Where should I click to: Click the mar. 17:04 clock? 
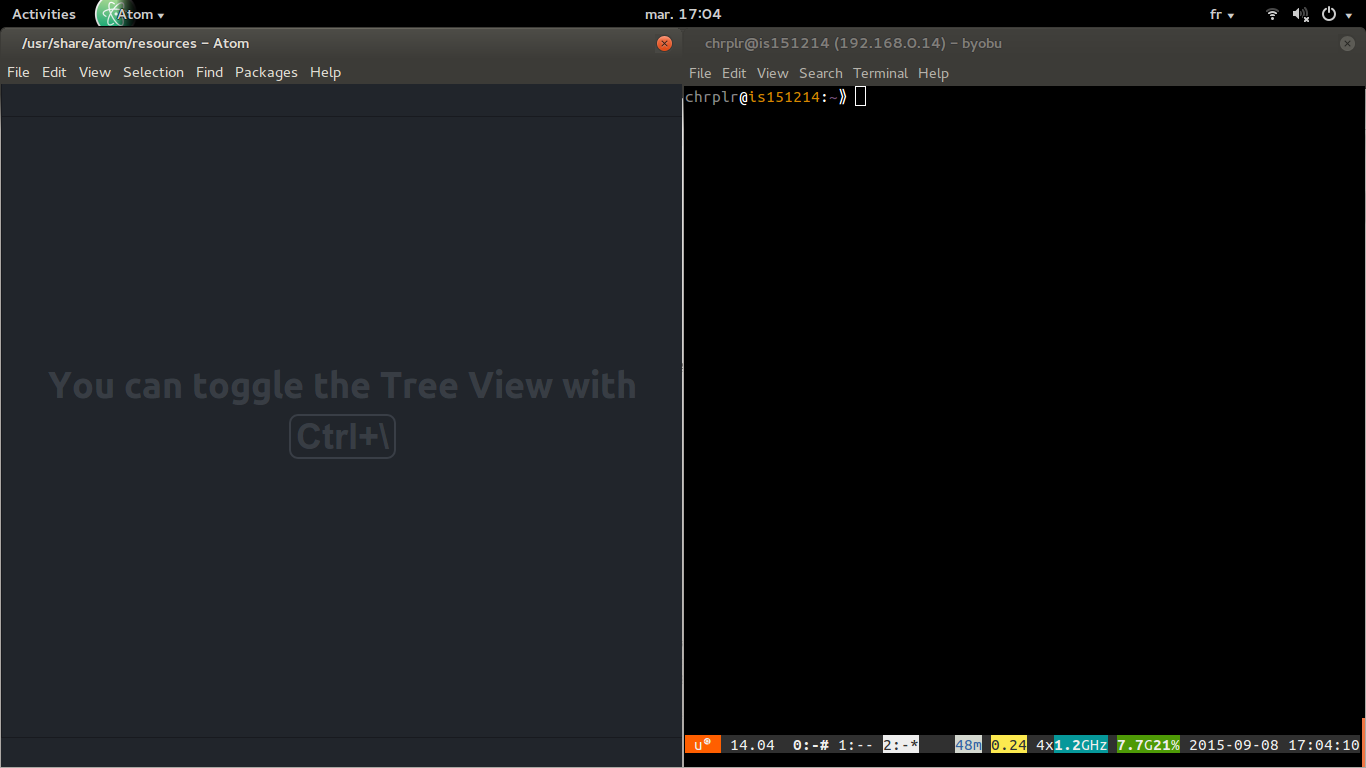click(683, 14)
